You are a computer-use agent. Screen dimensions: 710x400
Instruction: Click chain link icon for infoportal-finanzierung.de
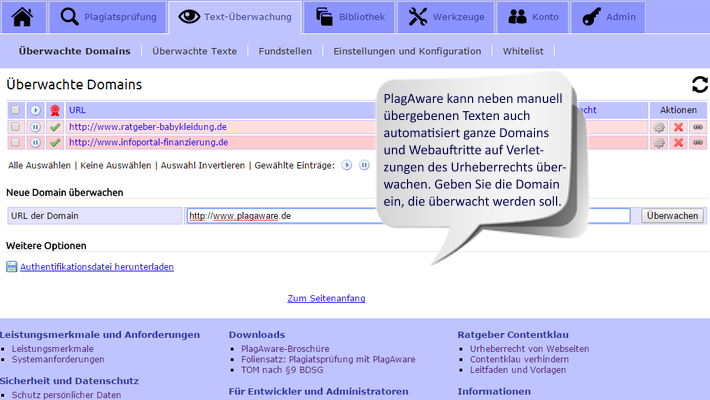[x=698, y=143]
